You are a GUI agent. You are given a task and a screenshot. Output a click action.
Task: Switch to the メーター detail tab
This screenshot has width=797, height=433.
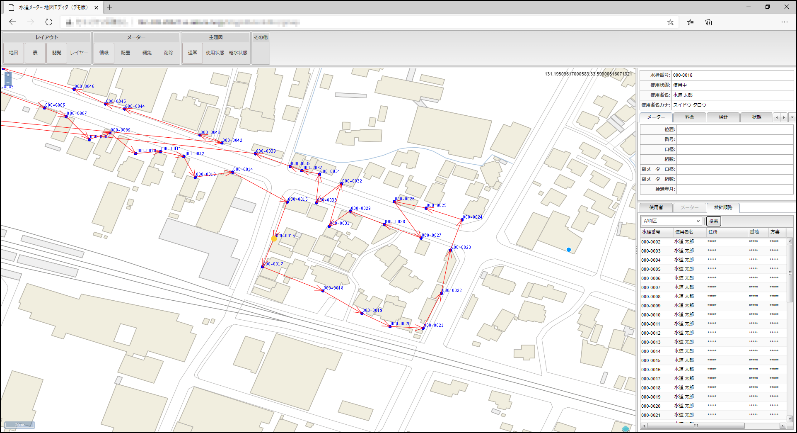(656, 117)
